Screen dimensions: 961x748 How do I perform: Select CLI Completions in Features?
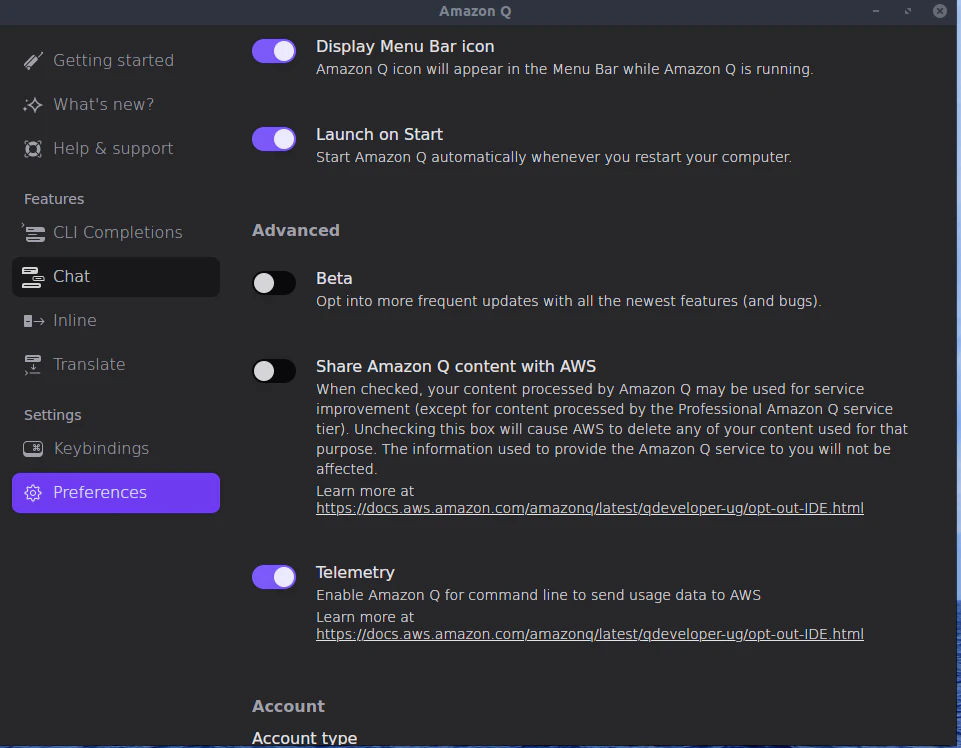[x=116, y=233]
